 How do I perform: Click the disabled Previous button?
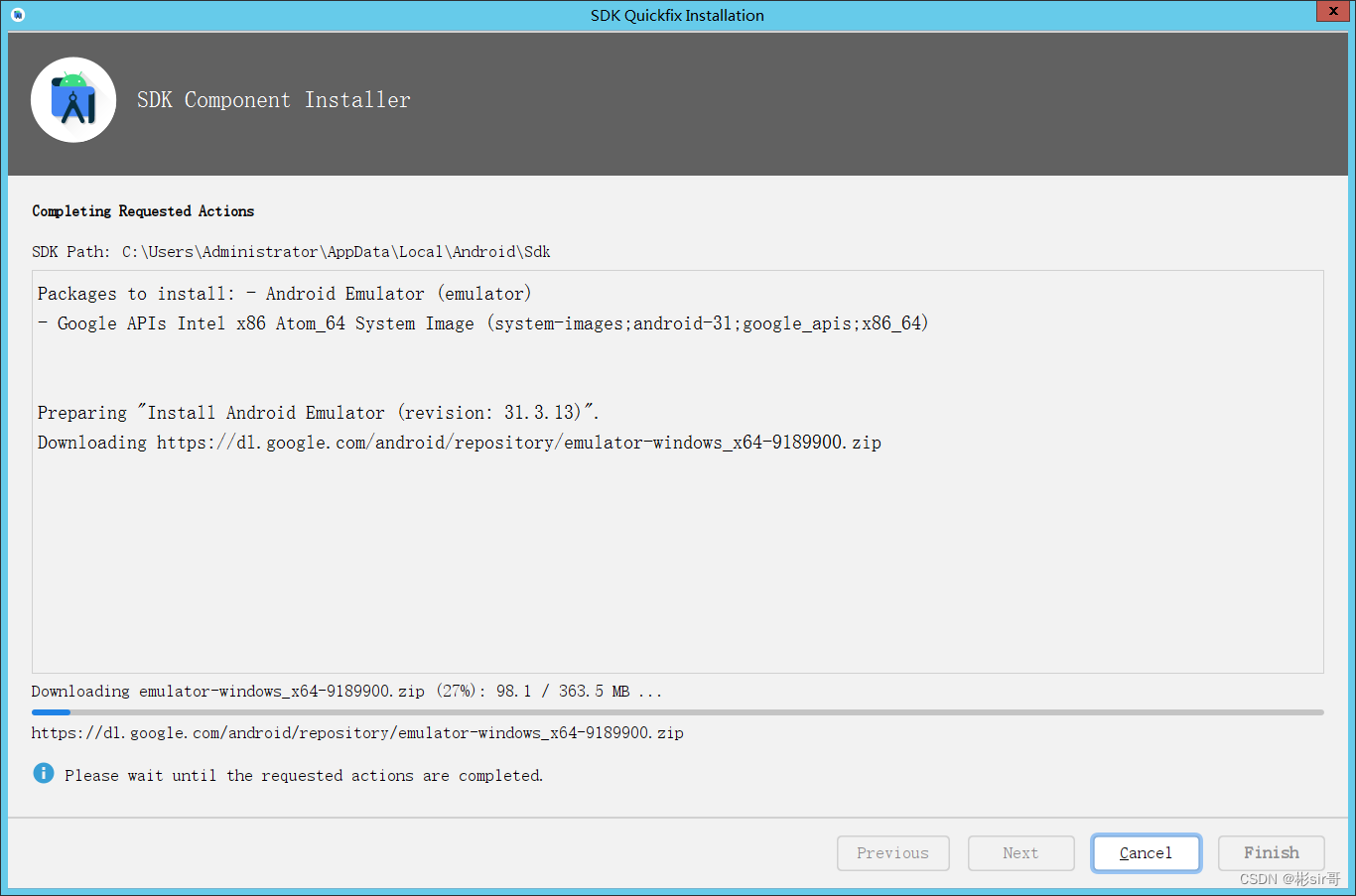point(892,853)
